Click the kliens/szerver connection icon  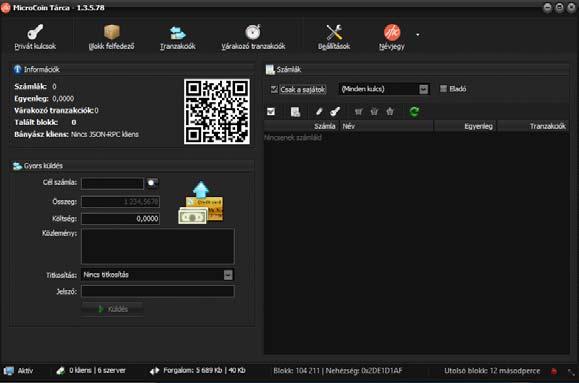[60, 370]
